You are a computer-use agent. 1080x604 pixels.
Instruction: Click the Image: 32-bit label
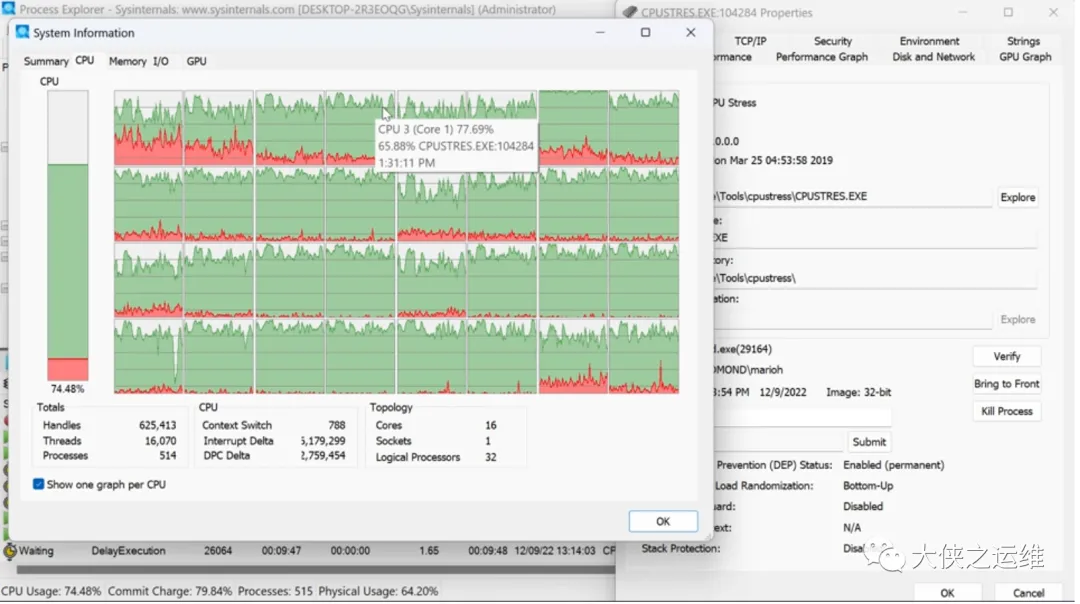861,394
